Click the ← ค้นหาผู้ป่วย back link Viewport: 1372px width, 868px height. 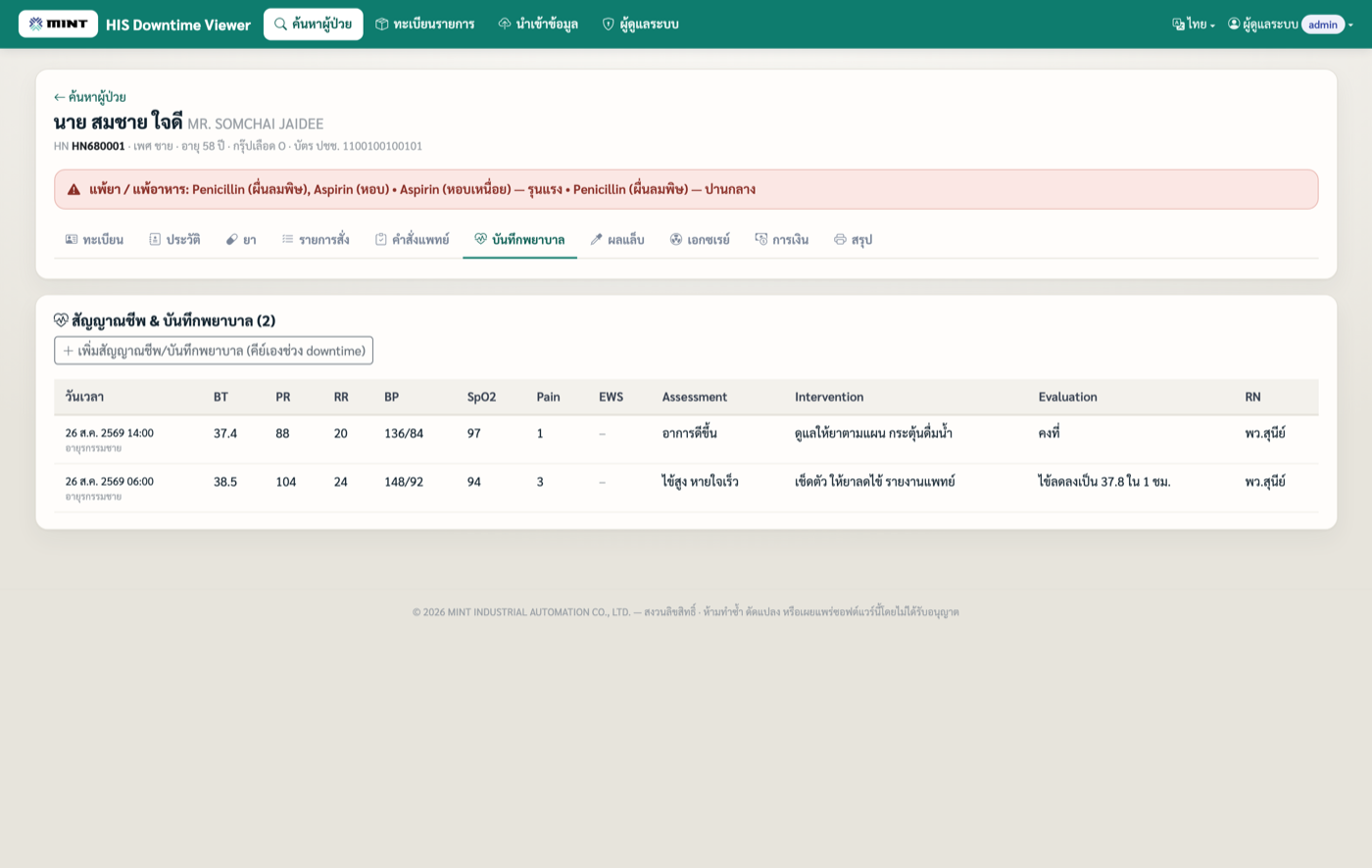pyautogui.click(x=90, y=97)
